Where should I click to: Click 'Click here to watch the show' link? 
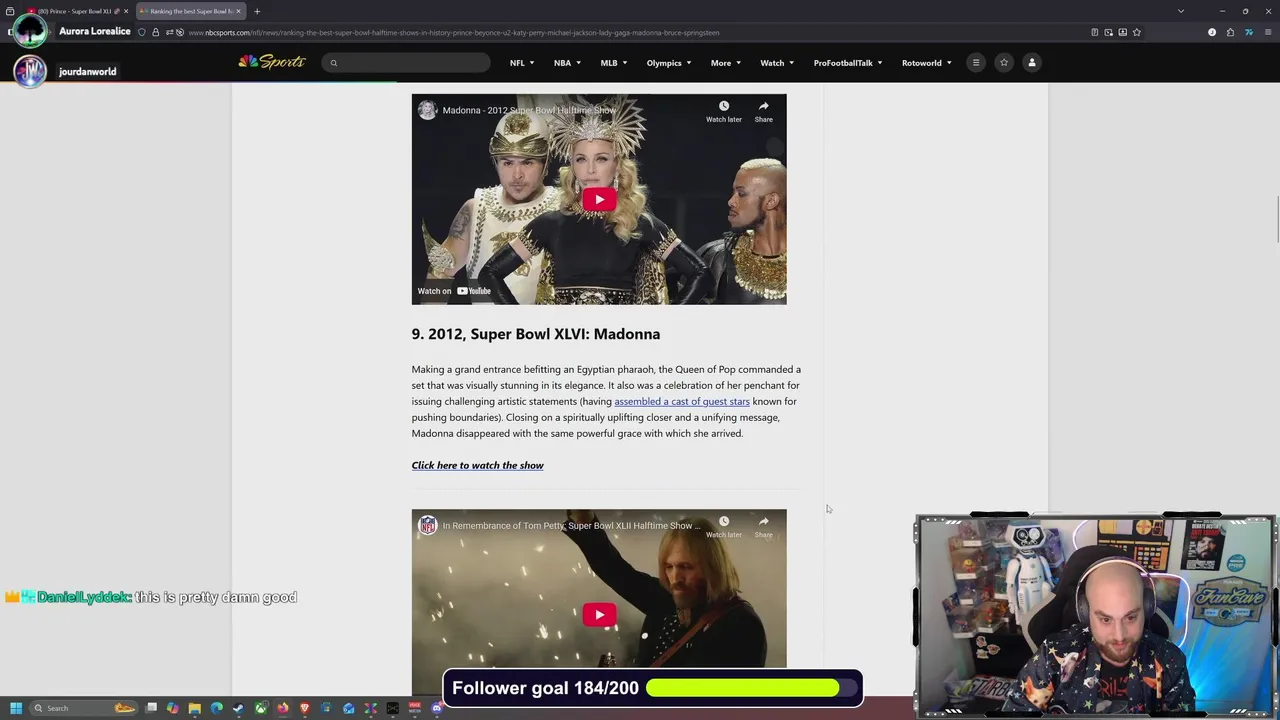477,465
